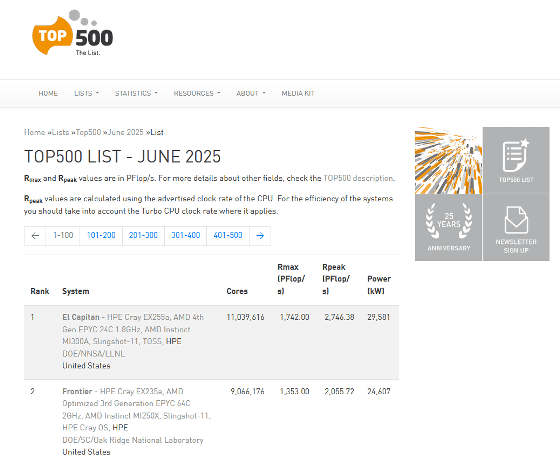This screenshot has width=560, height=464.
Task: Open the 25 Years Anniversary laurel tile
Action: [449, 228]
